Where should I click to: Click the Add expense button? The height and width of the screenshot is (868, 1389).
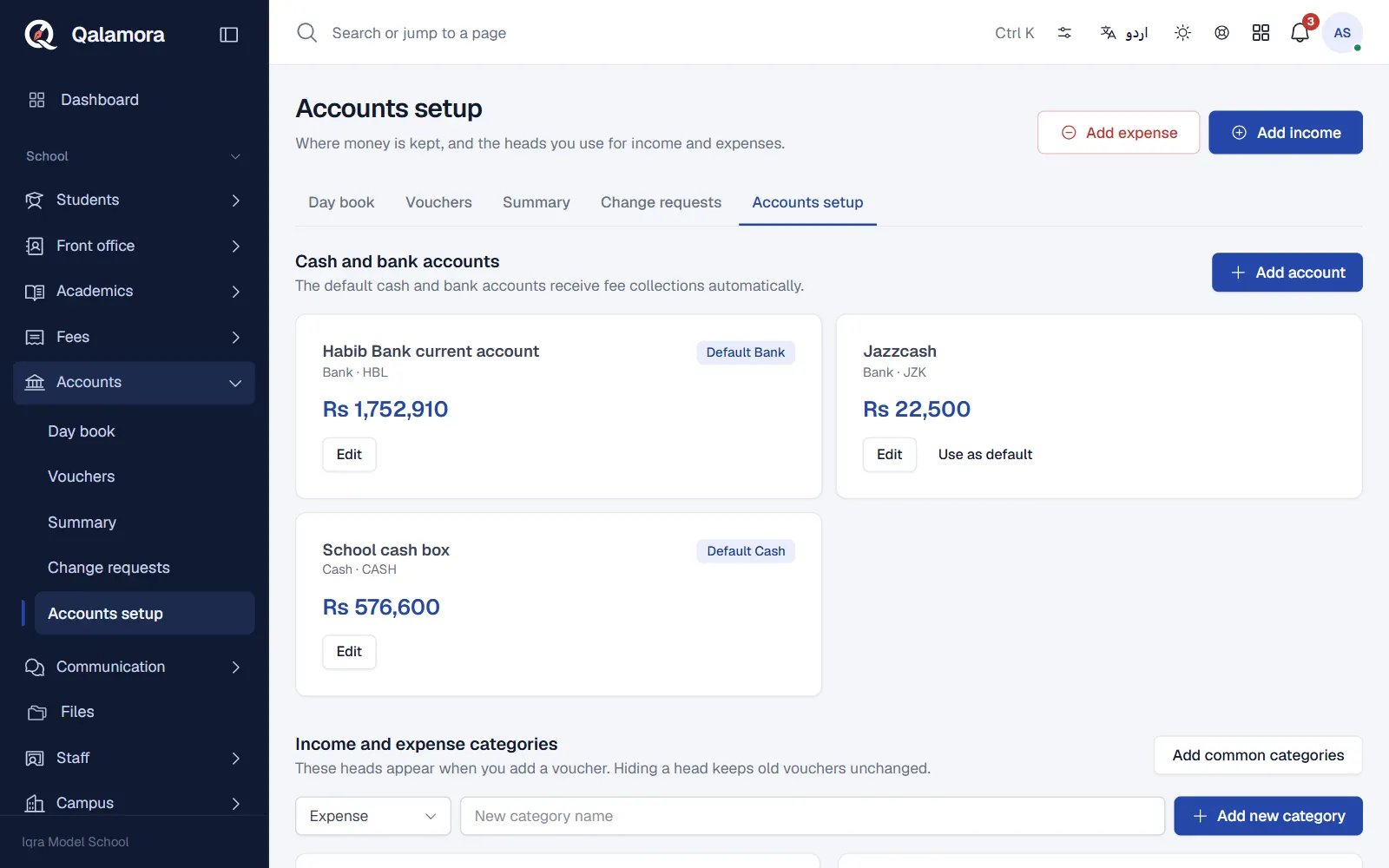click(1118, 133)
